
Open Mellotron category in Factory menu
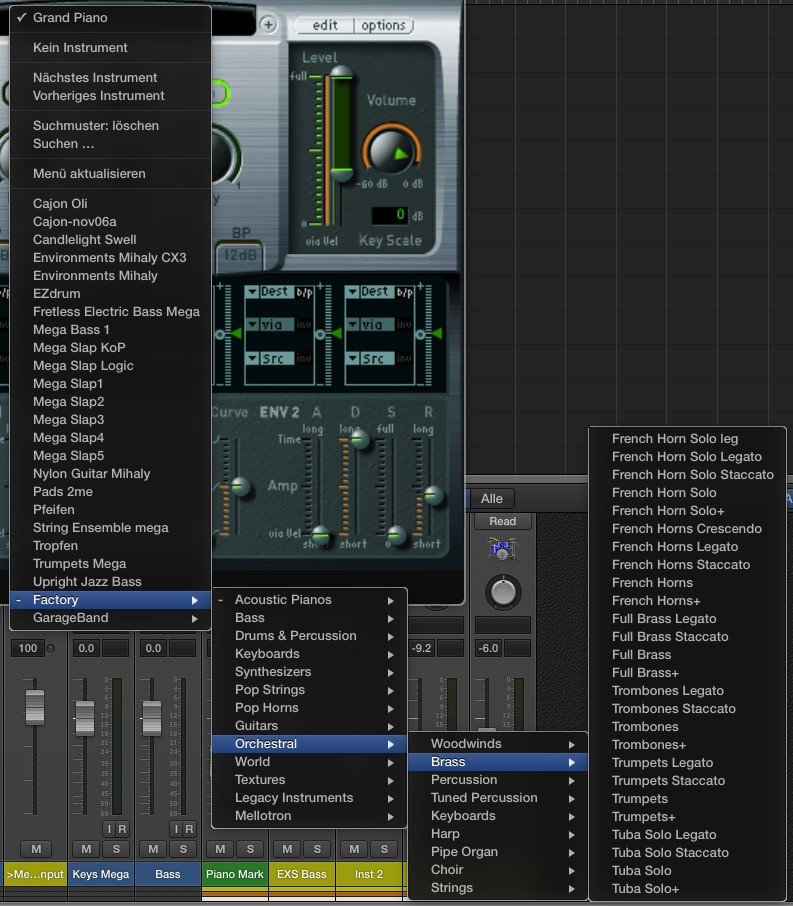310,815
